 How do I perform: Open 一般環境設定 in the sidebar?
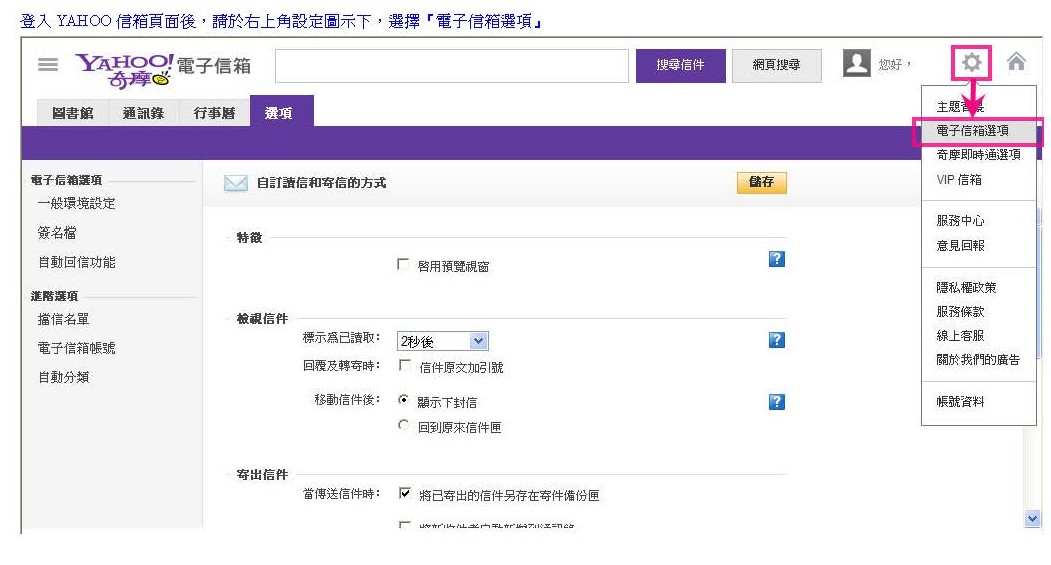click(x=76, y=203)
